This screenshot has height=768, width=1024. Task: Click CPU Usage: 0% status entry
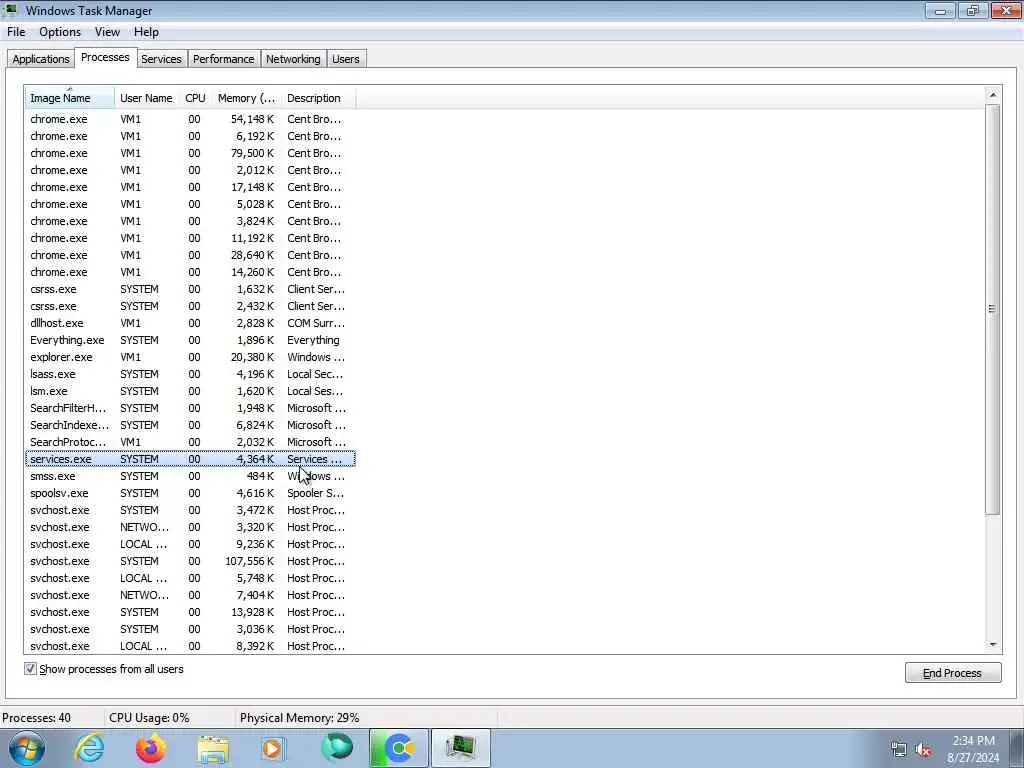(x=150, y=718)
